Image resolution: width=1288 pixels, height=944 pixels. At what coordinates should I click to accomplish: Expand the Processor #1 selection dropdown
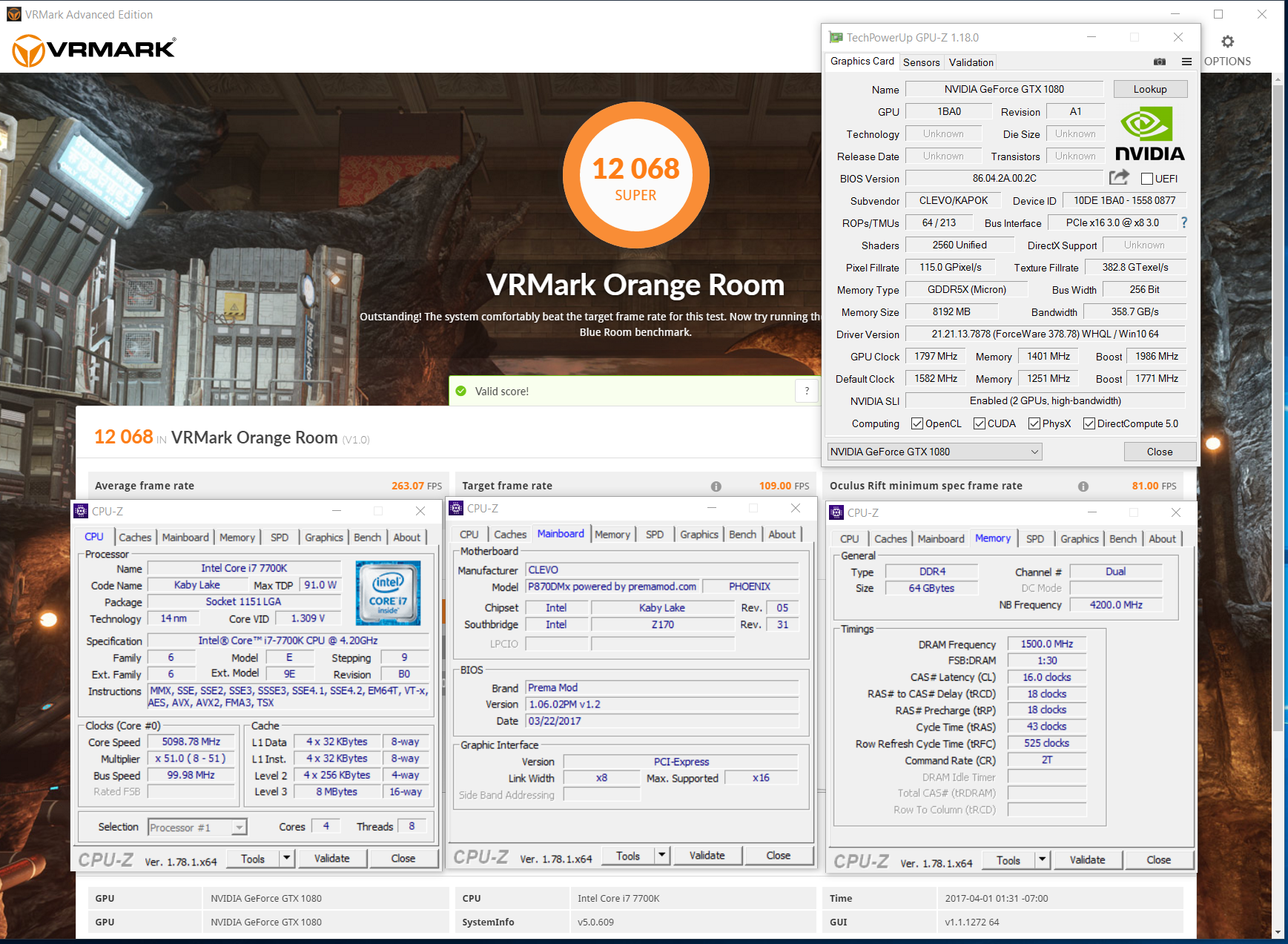pos(239,828)
